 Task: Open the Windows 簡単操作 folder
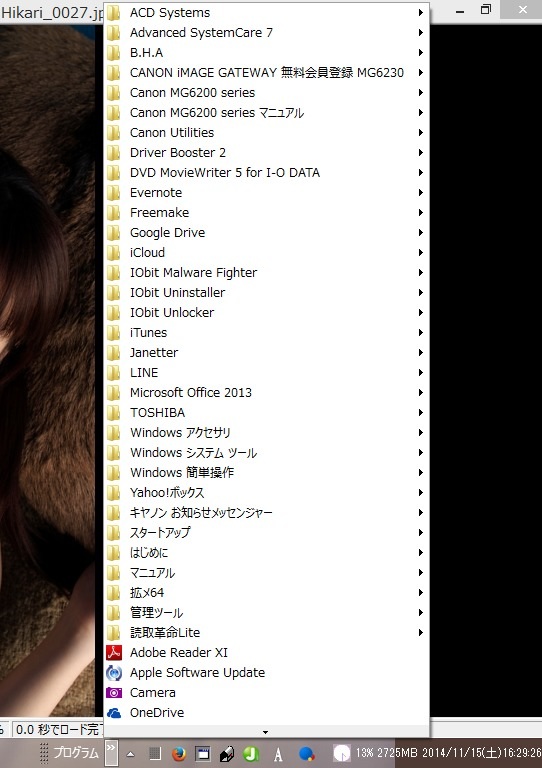[267, 473]
